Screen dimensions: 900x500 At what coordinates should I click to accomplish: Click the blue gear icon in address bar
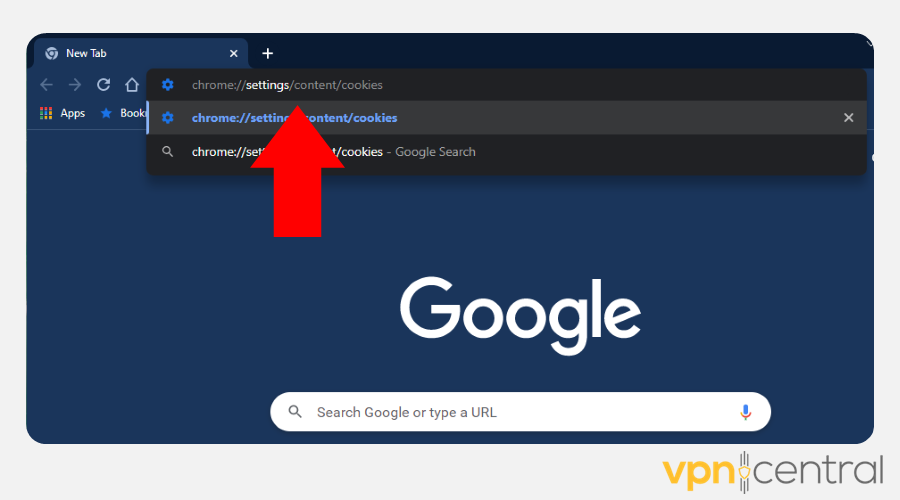tap(168, 85)
